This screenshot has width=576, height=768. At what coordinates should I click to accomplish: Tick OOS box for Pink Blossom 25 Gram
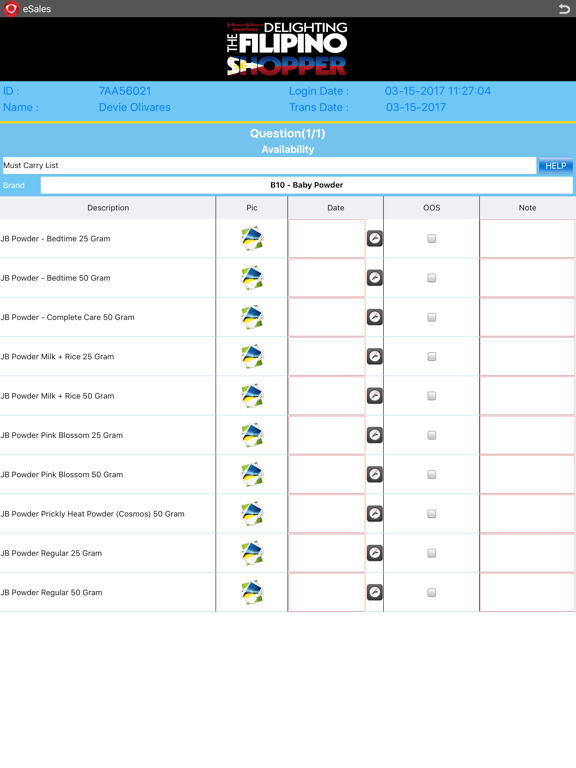point(432,435)
